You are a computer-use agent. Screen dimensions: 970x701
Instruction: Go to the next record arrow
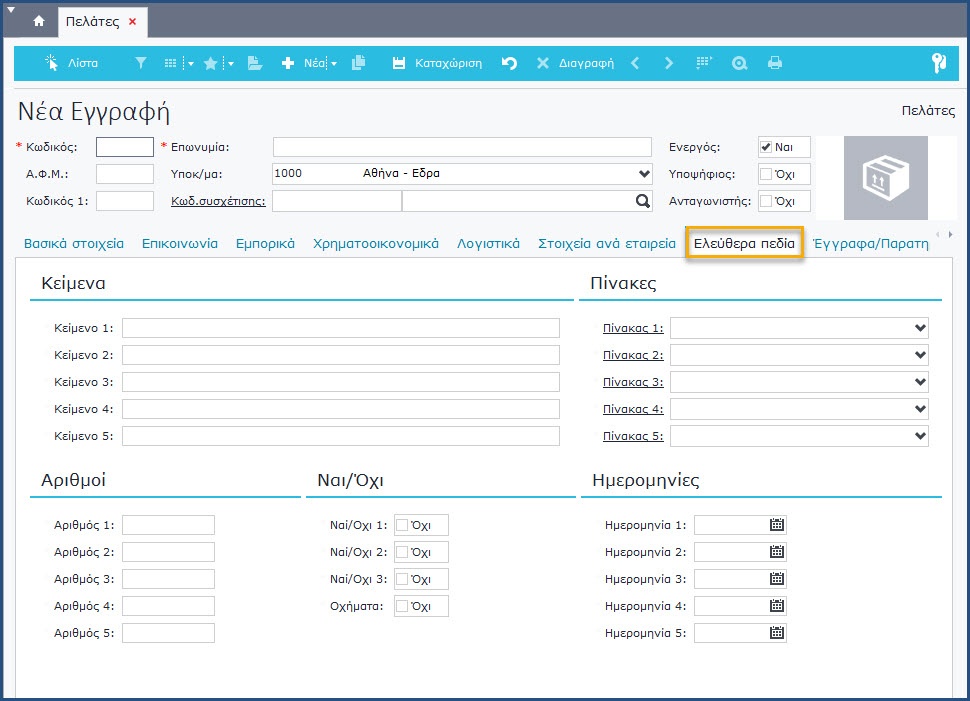669,63
